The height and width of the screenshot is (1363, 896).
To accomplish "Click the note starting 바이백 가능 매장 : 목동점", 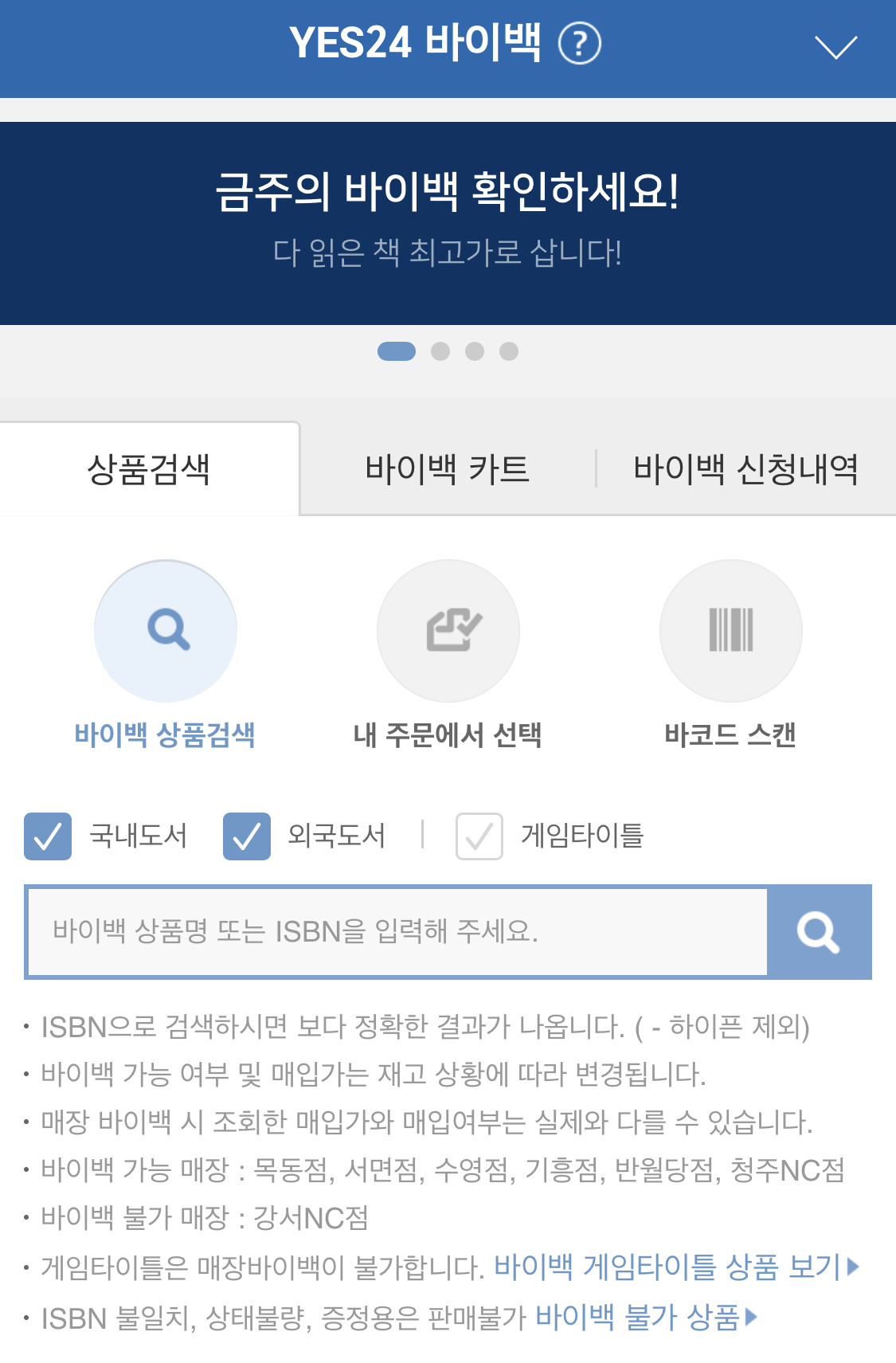I will coord(442,1170).
